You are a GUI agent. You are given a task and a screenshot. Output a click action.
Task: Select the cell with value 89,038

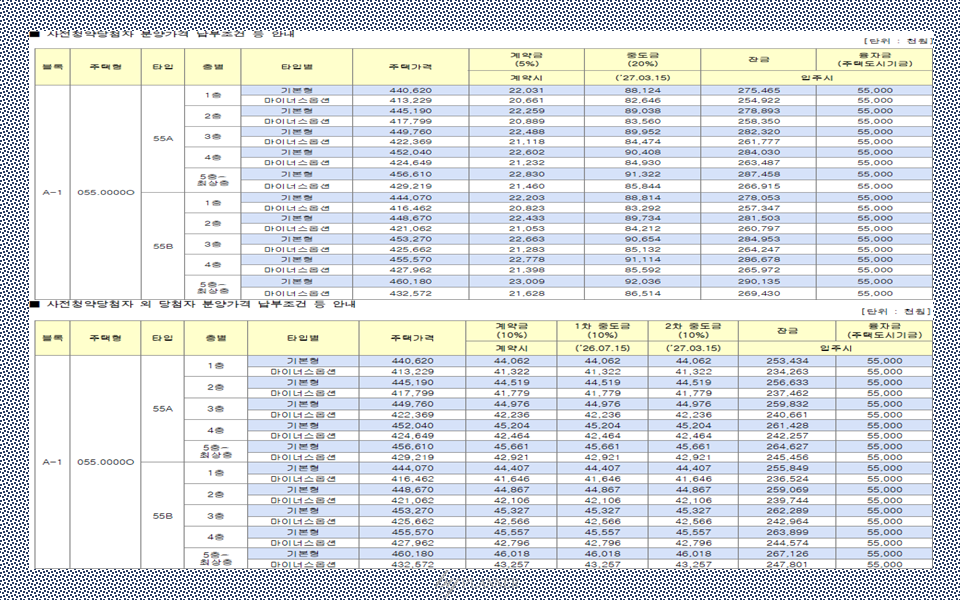(642, 111)
